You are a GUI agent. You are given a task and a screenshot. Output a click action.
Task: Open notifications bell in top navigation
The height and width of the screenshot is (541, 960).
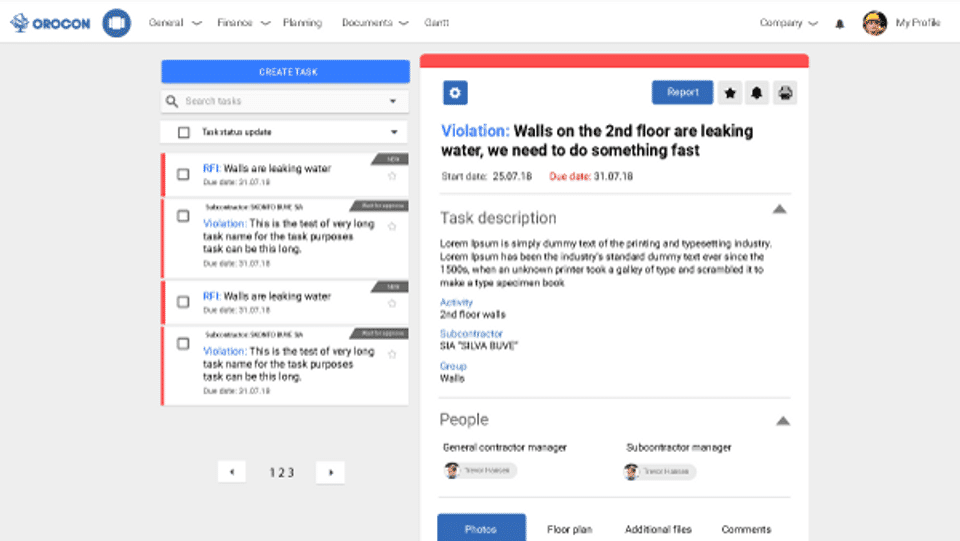pyautogui.click(x=840, y=23)
